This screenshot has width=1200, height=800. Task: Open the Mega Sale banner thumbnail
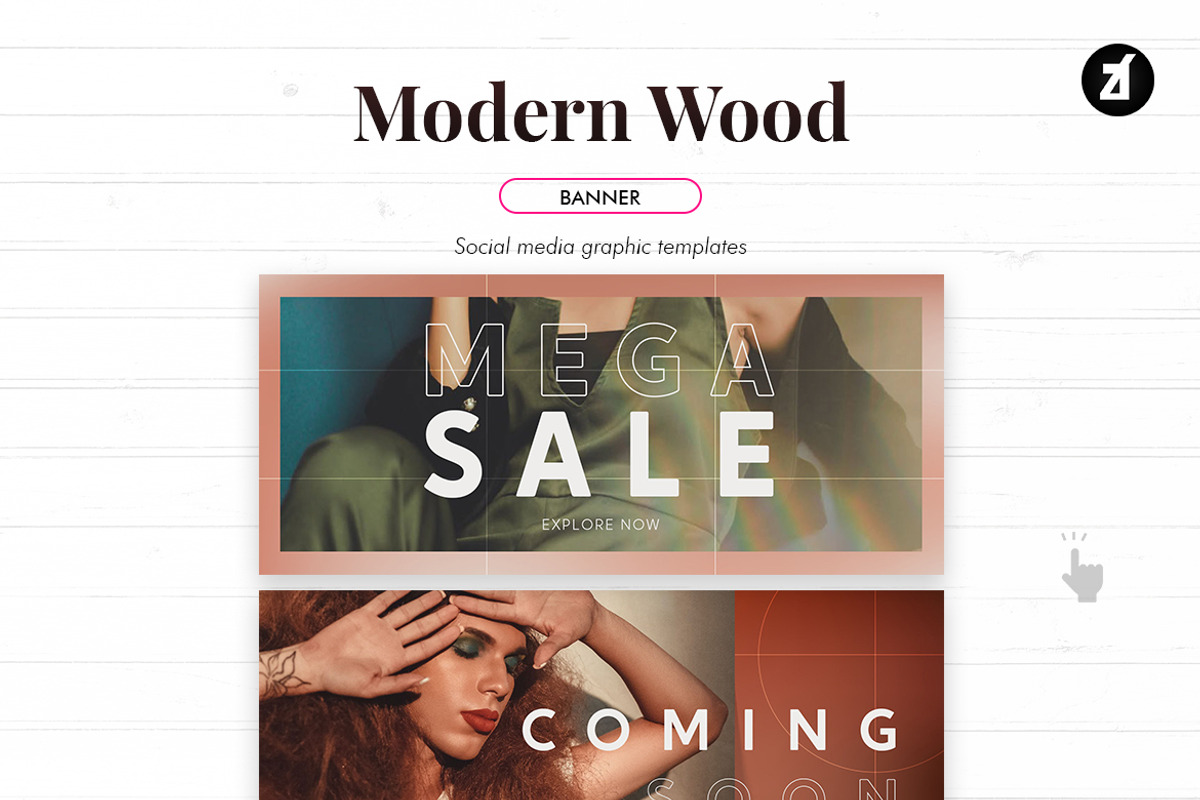pyautogui.click(x=601, y=424)
